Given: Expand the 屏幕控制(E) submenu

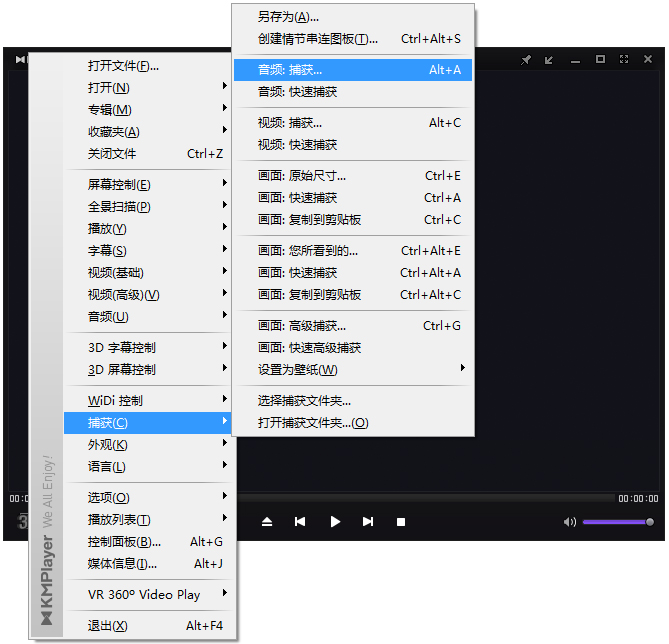Looking at the screenshot, I should (148, 184).
